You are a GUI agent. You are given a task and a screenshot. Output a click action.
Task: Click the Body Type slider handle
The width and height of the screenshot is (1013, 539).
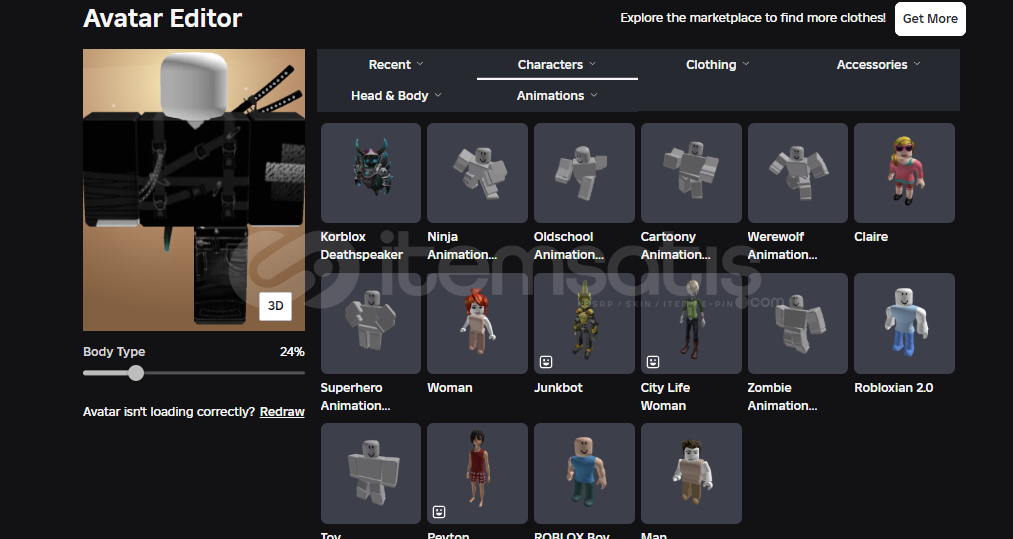click(x=136, y=373)
